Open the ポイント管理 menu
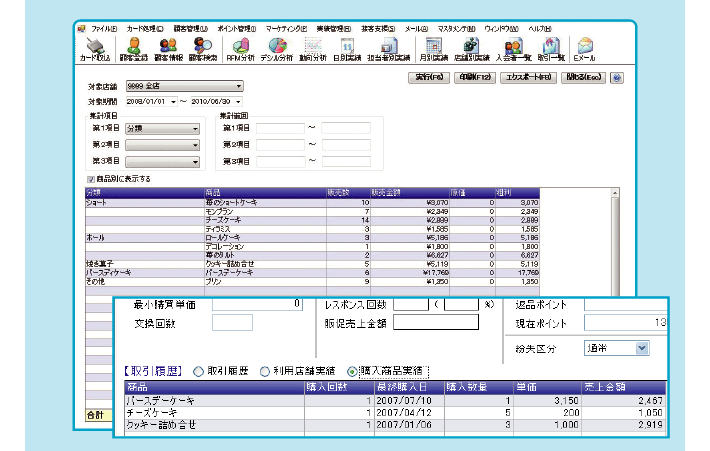 tap(236, 29)
